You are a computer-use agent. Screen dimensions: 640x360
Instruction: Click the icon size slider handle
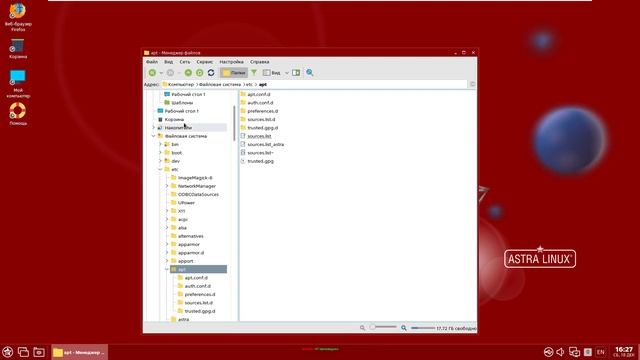[373, 327]
